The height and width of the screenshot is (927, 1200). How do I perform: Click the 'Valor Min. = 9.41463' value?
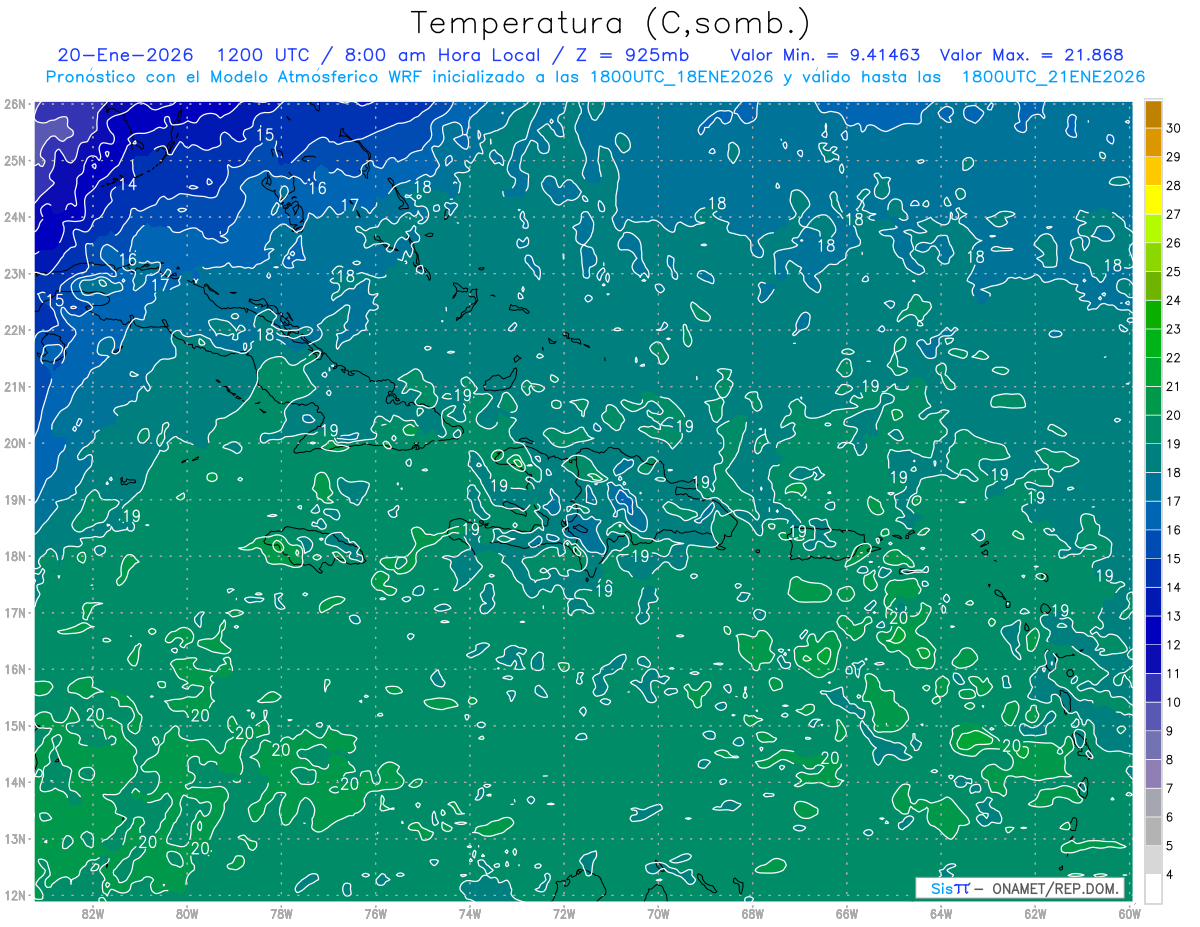825,55
